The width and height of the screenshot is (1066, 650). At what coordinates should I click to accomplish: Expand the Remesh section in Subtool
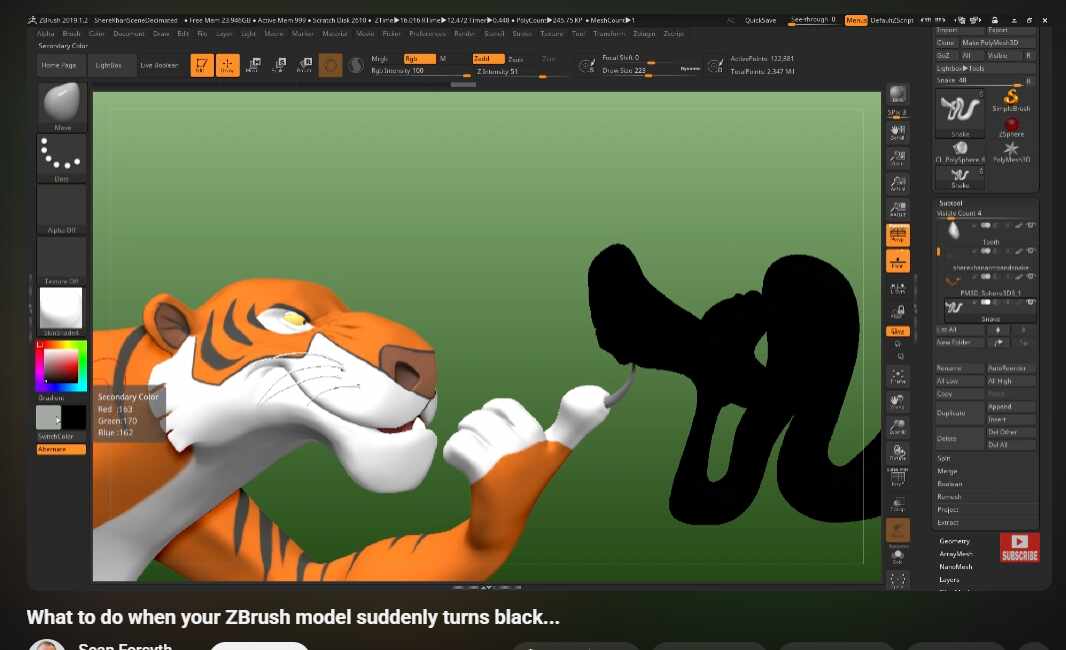(949, 497)
